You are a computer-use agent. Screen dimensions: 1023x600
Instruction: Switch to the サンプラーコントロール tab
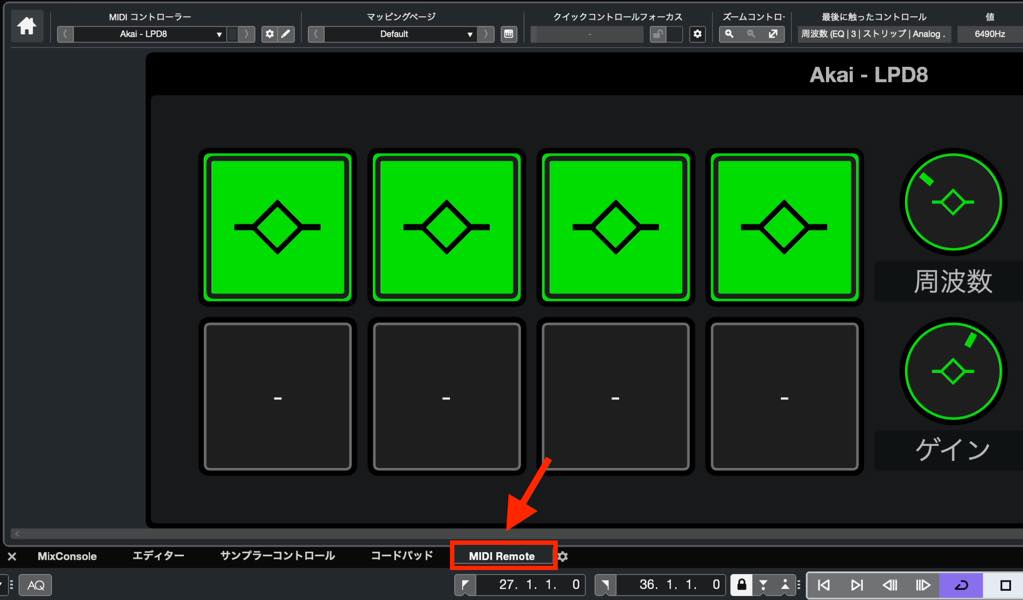point(277,556)
